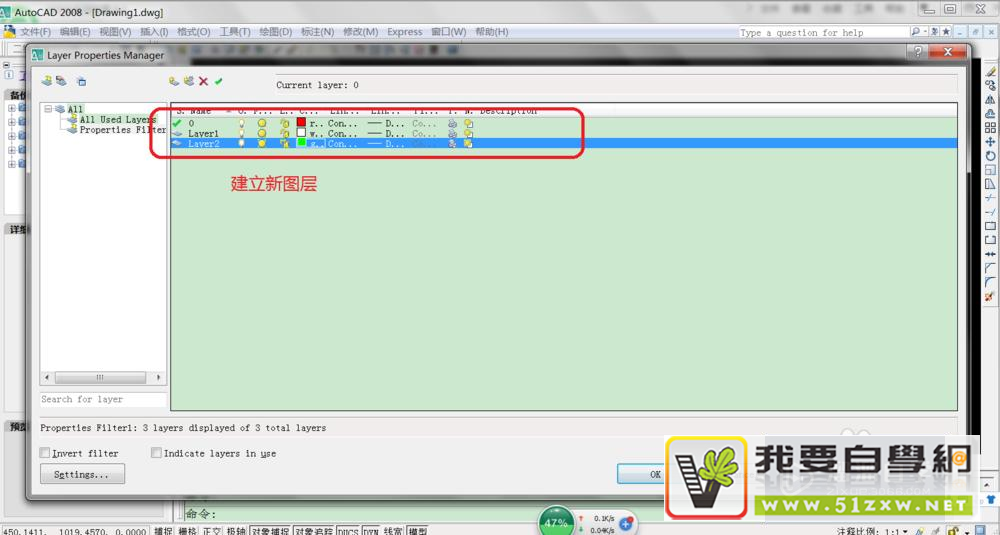The height and width of the screenshot is (535, 1000).
Task: Click the Layer States Manager icon
Action: coord(81,81)
